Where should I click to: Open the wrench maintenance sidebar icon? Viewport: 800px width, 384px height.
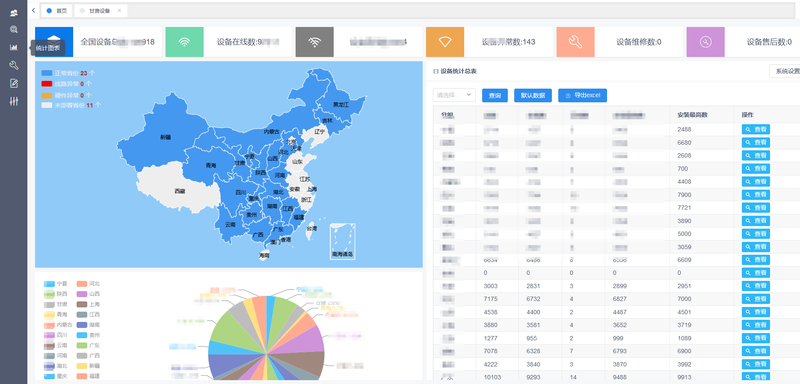(14, 65)
